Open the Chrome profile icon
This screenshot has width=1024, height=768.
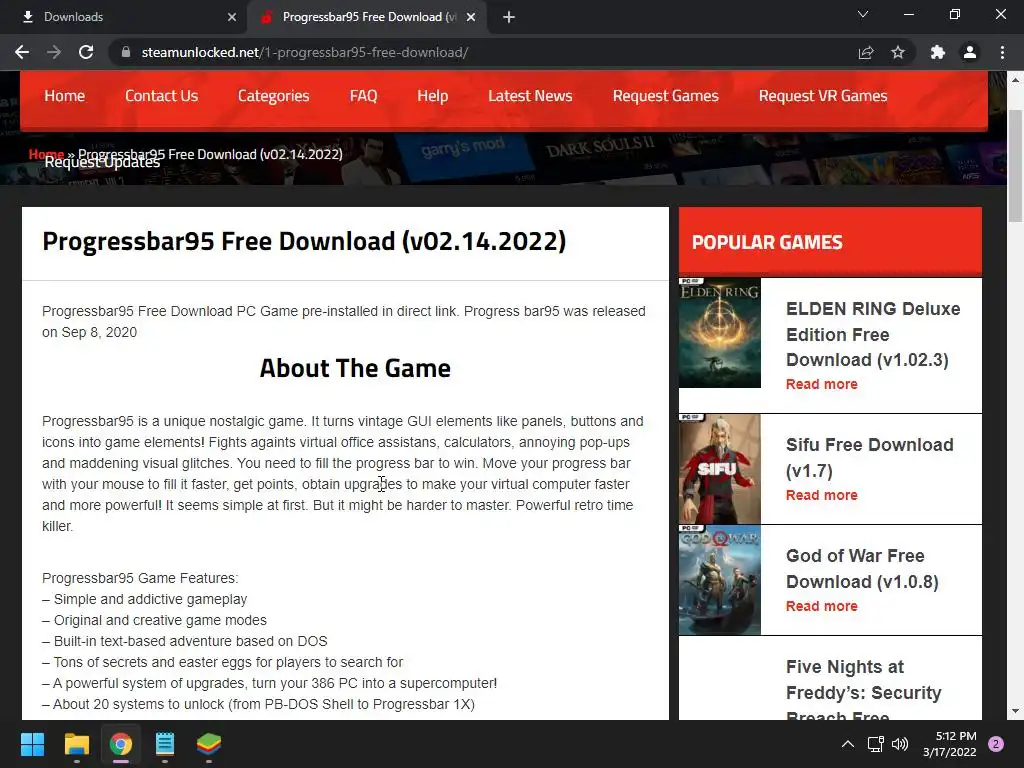(970, 52)
